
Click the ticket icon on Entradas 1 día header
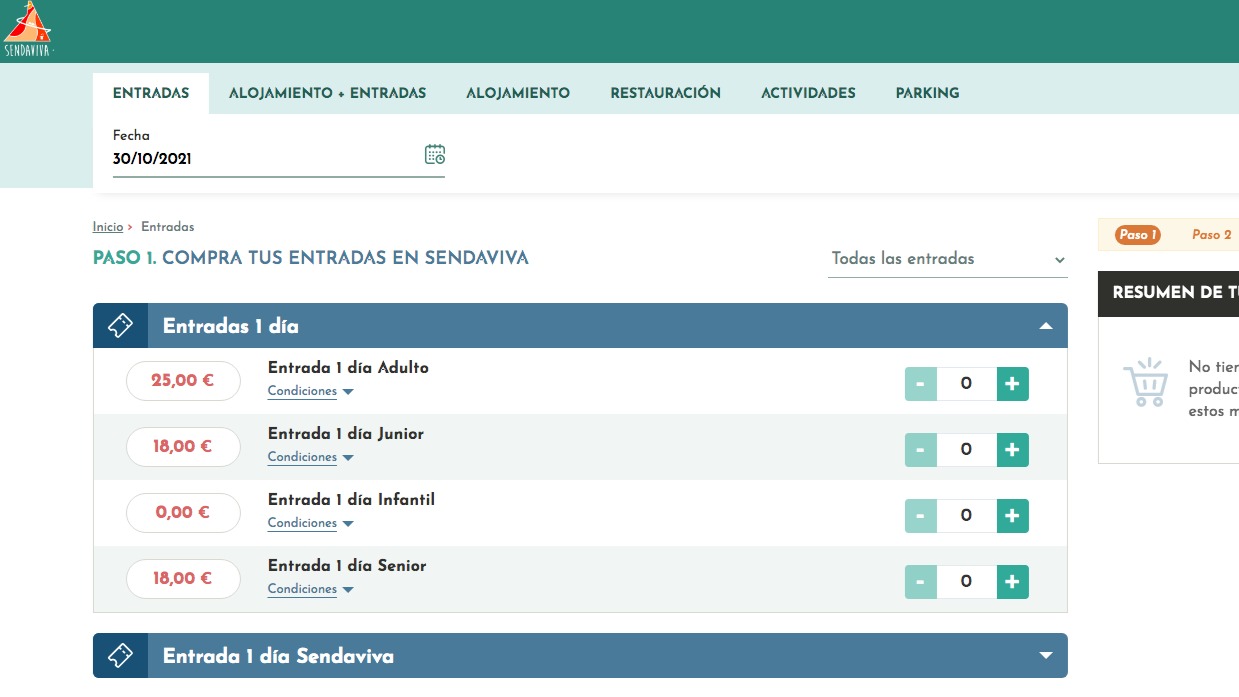pyautogui.click(x=120, y=325)
